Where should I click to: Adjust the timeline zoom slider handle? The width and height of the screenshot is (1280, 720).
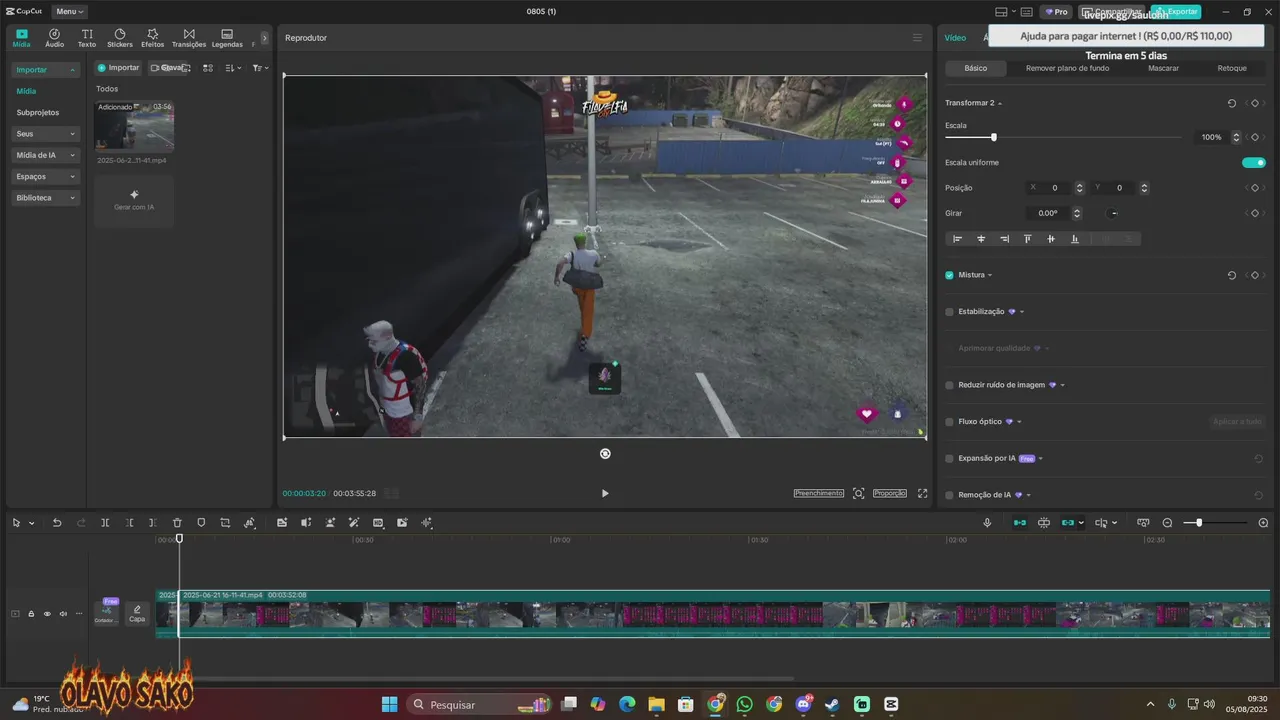pos(1199,523)
